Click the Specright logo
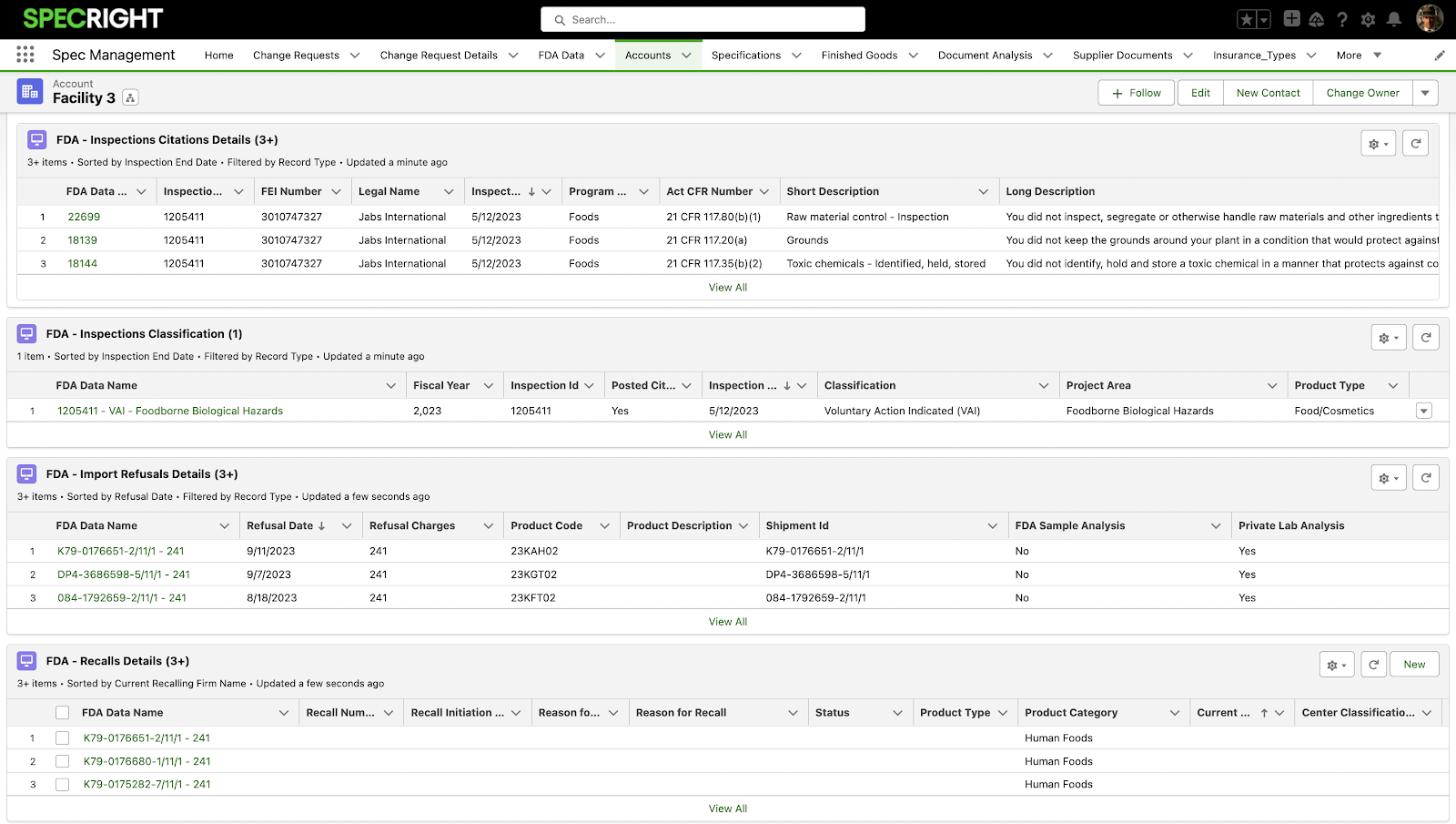This screenshot has height=824, width=1456. tap(93, 18)
